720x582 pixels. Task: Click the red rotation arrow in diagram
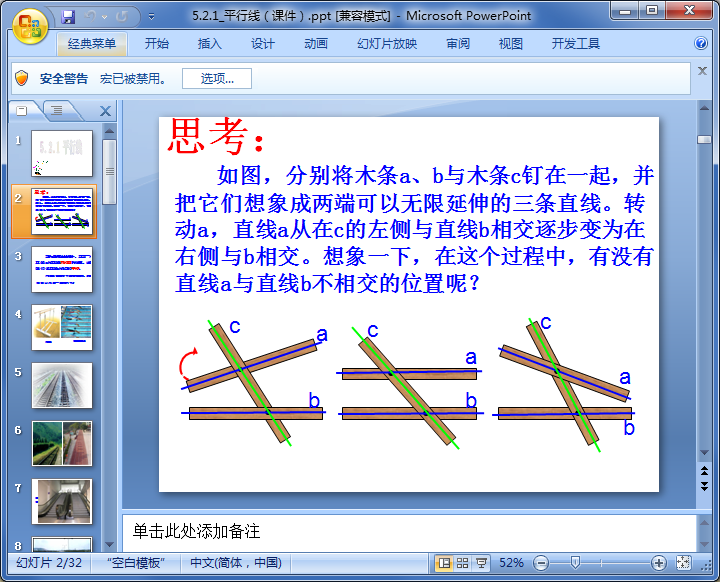[x=188, y=364]
